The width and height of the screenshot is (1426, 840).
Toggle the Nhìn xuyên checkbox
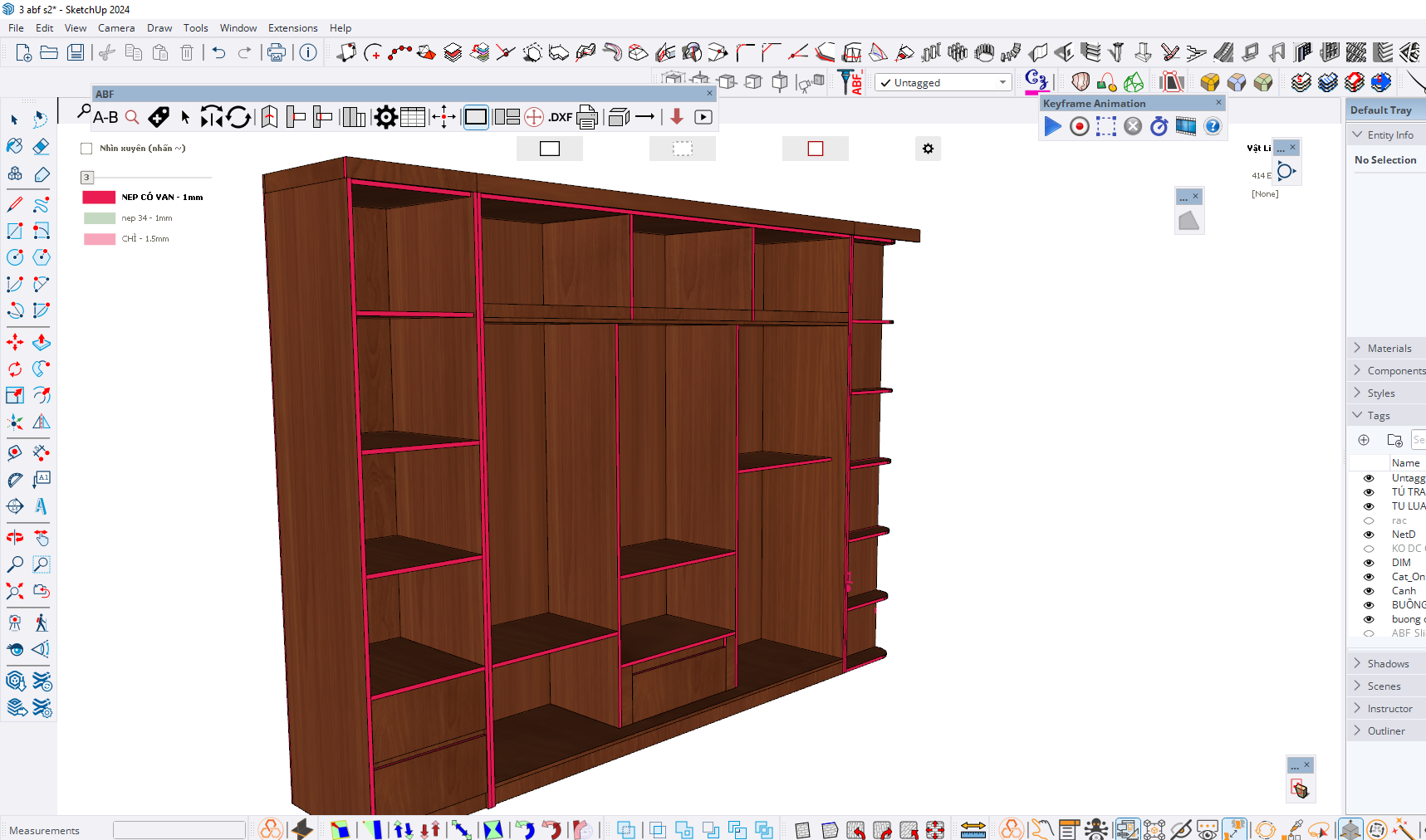coord(86,149)
